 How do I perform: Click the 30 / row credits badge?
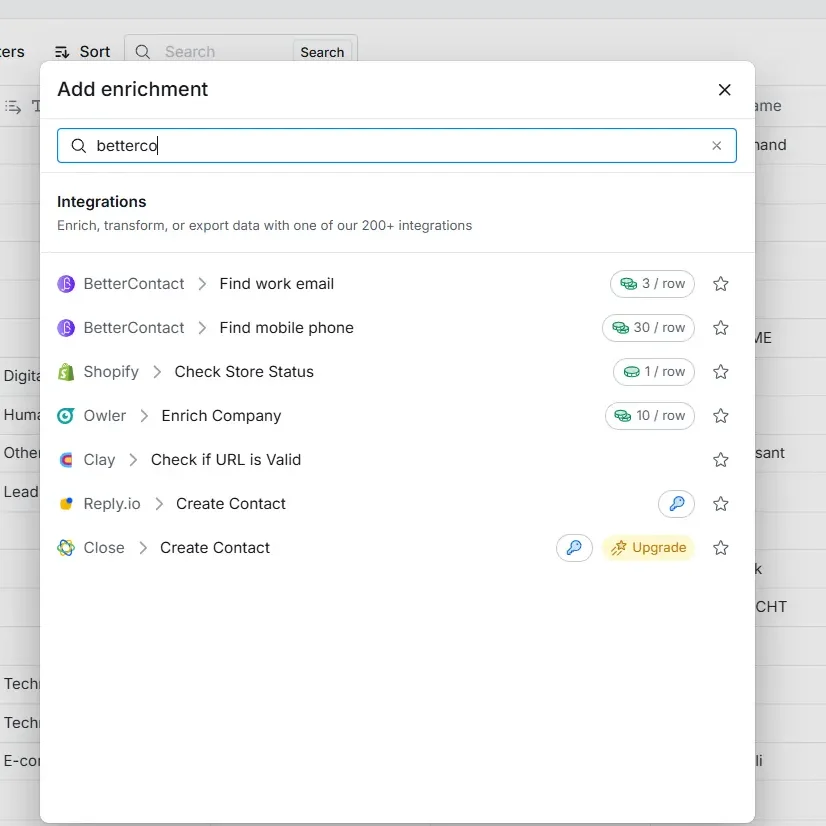coord(648,328)
